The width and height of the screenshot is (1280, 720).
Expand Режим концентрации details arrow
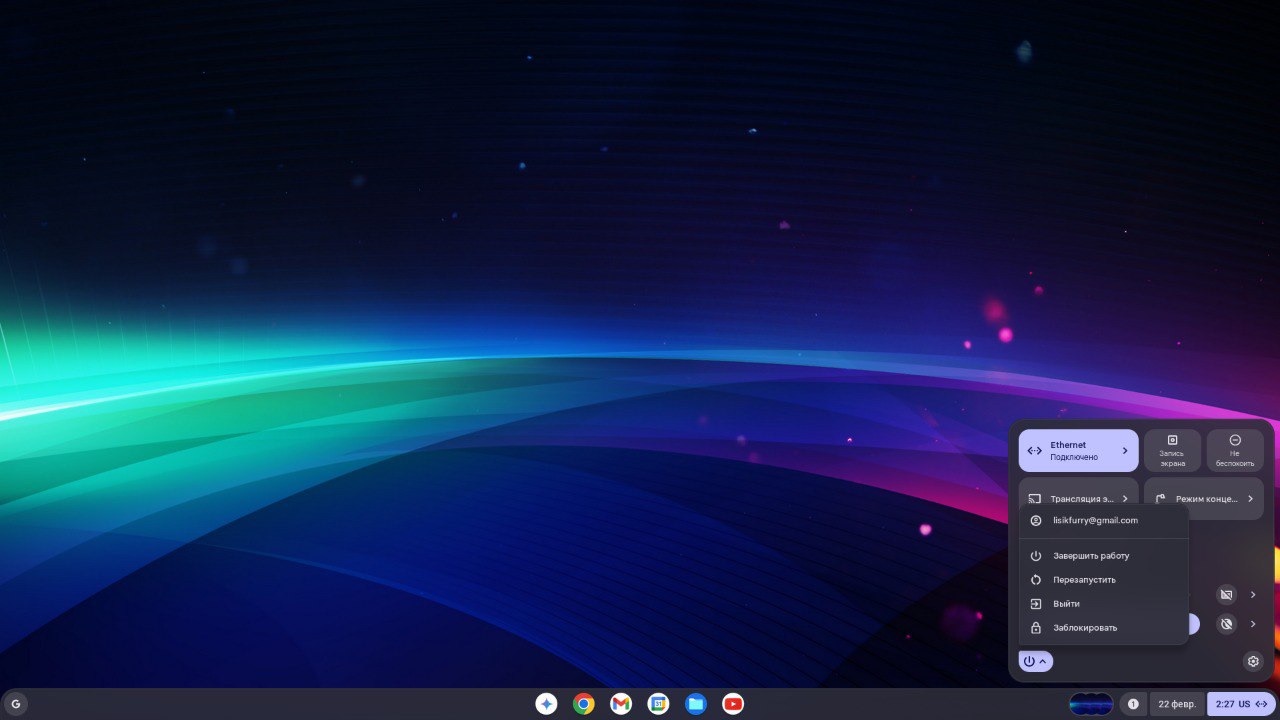click(x=1251, y=498)
